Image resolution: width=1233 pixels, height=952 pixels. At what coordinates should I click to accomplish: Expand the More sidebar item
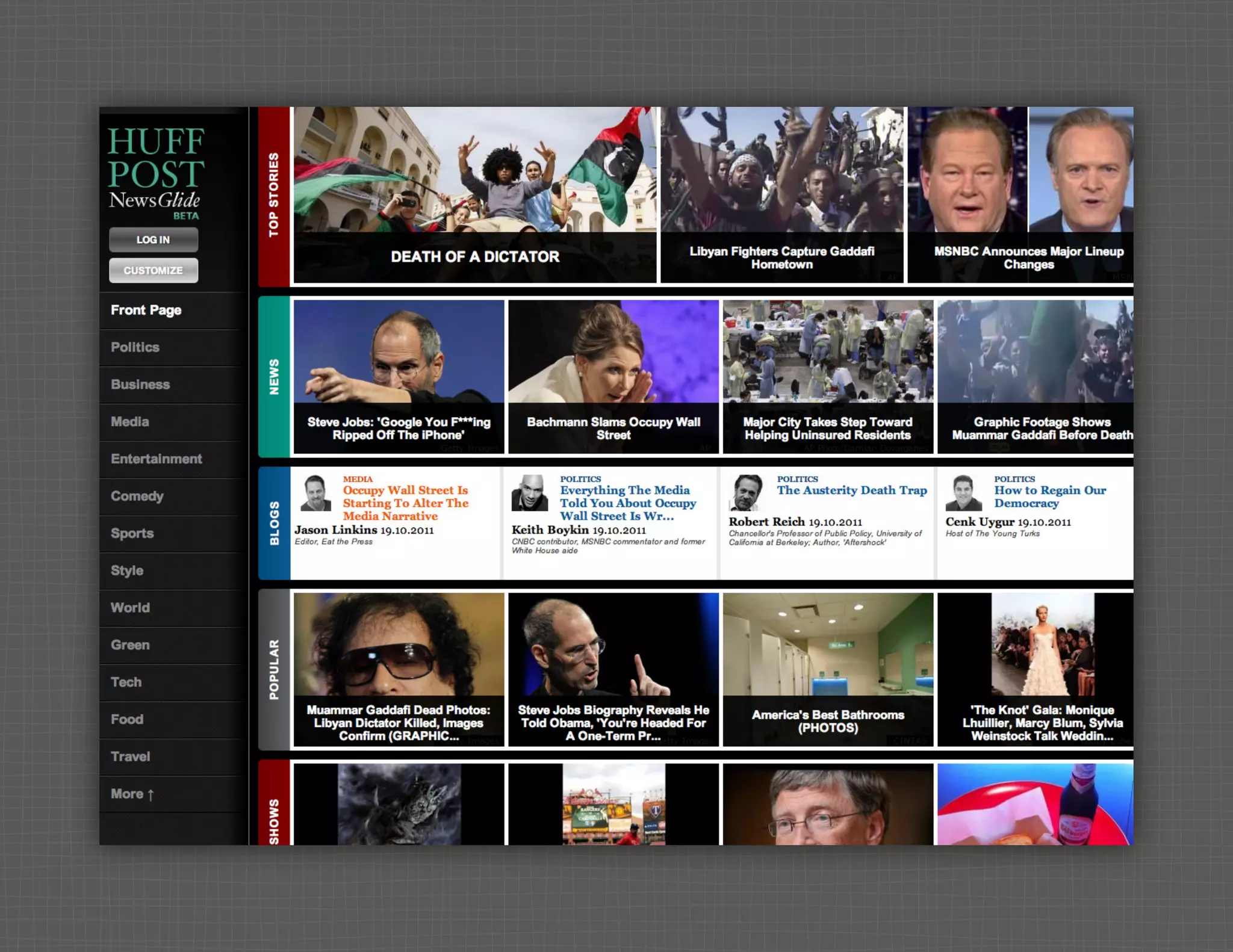[132, 794]
